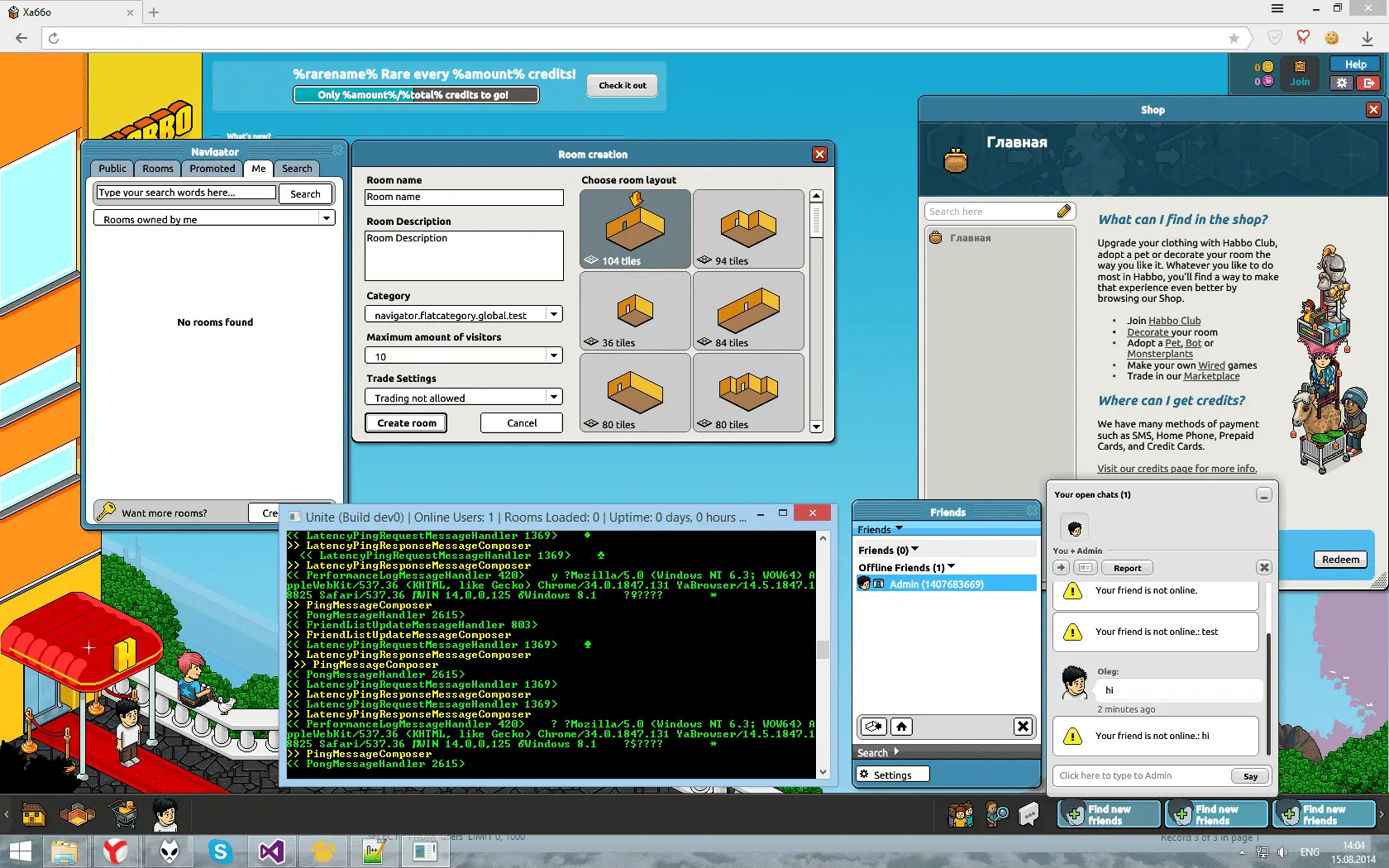Click the Check it out button

tap(623, 85)
